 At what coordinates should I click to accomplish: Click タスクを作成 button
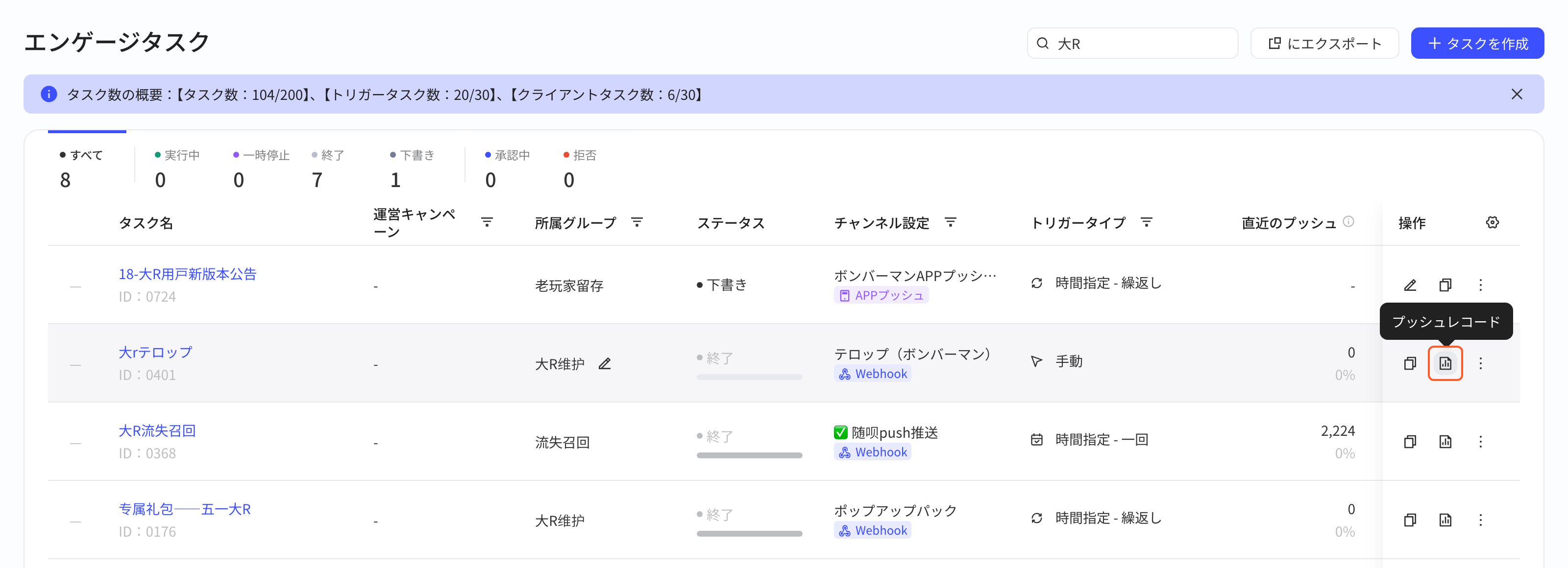(x=1477, y=43)
